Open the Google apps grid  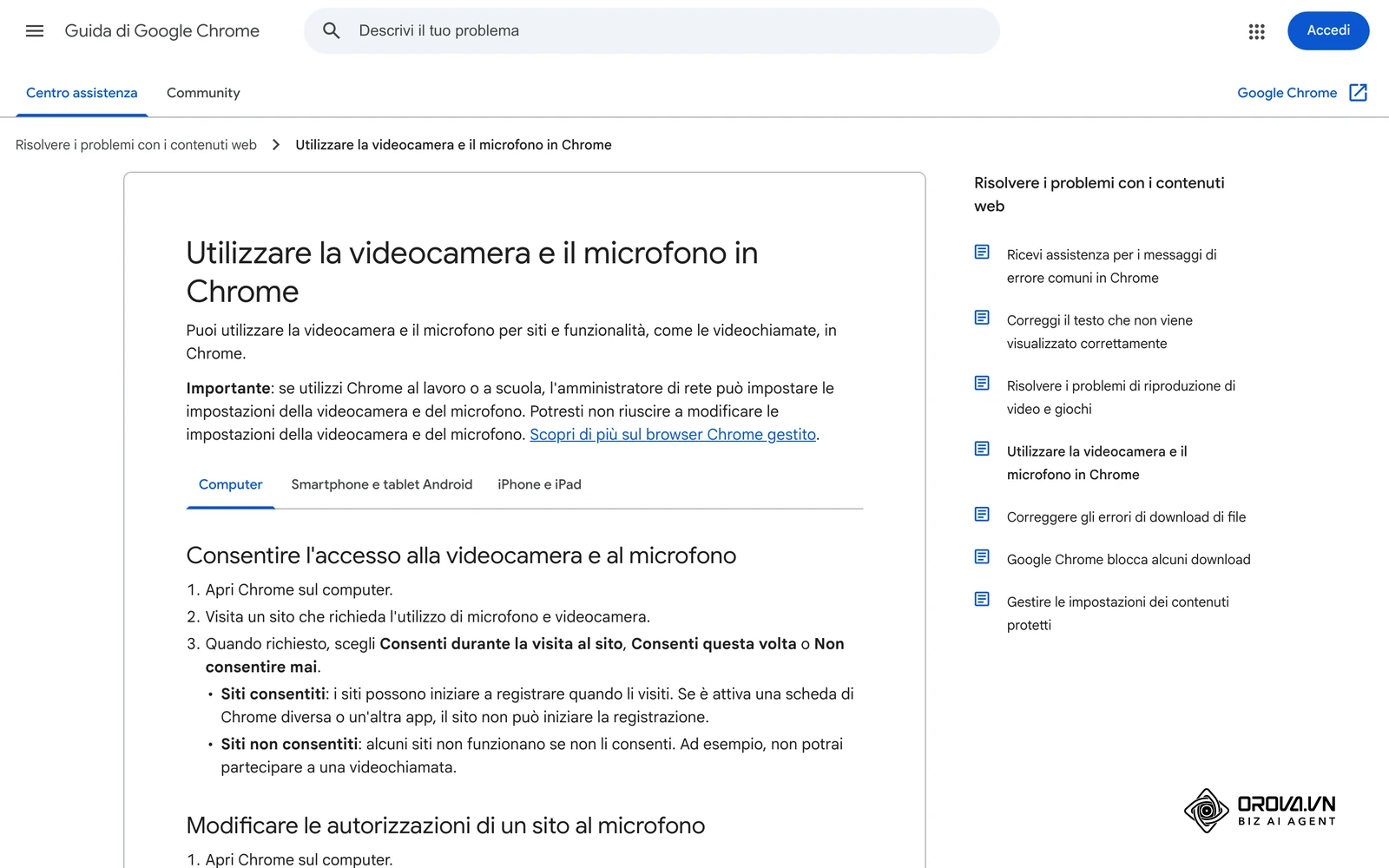click(x=1256, y=31)
